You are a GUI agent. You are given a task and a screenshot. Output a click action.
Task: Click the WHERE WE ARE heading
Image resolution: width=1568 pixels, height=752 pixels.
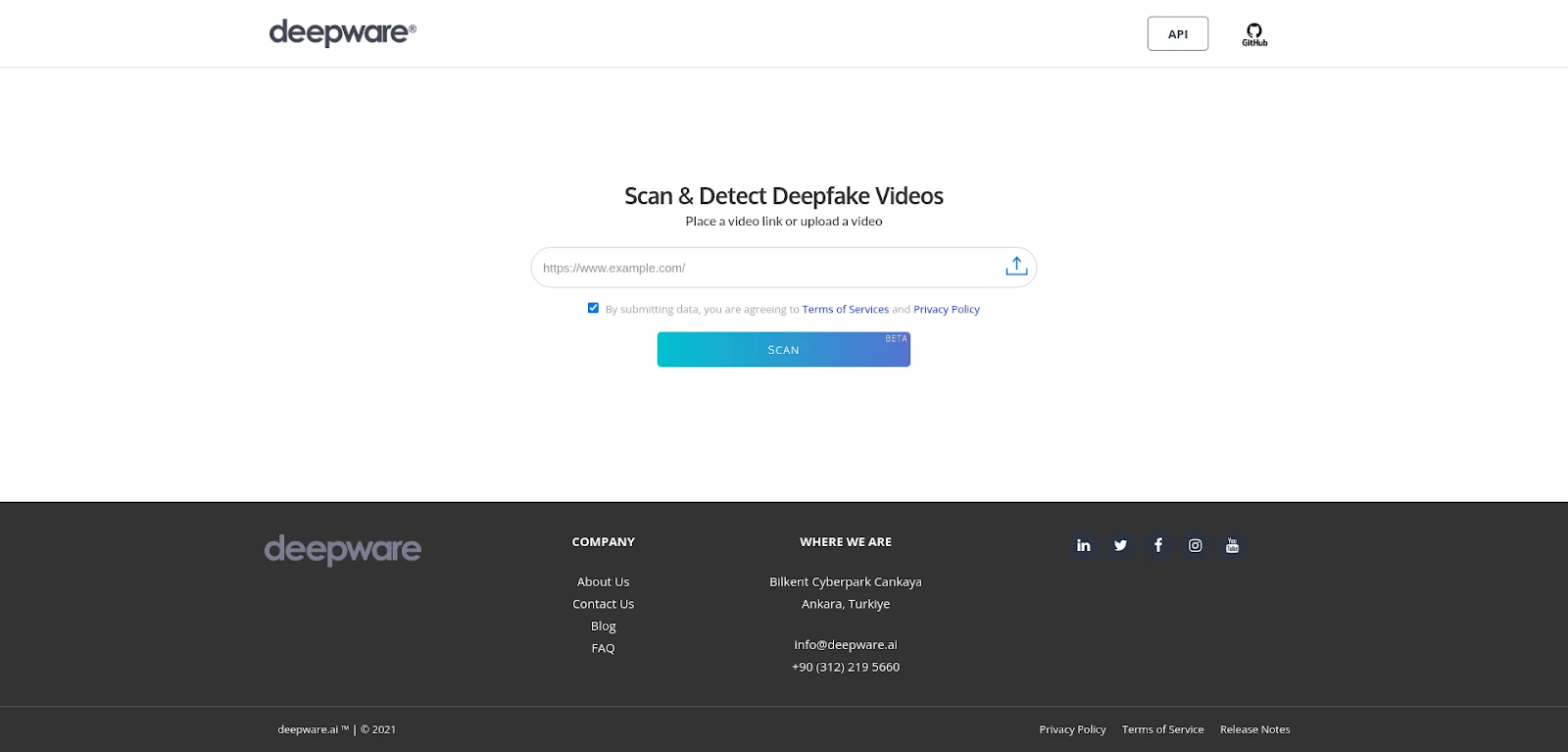(845, 541)
